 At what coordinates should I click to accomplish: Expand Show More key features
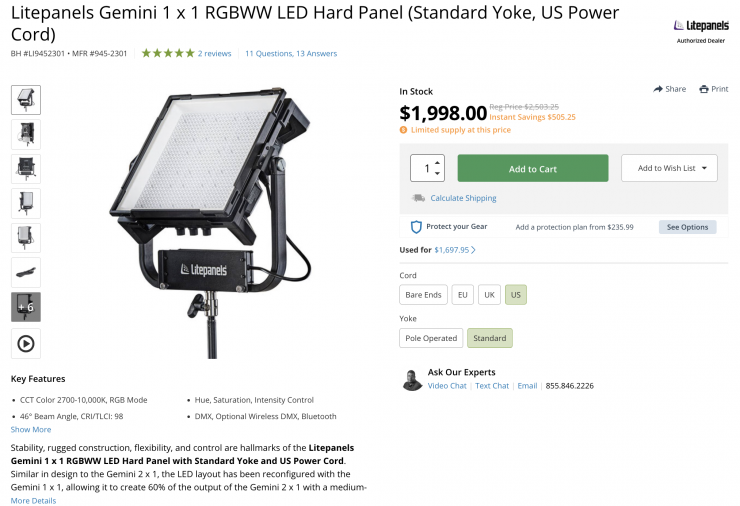(31, 430)
